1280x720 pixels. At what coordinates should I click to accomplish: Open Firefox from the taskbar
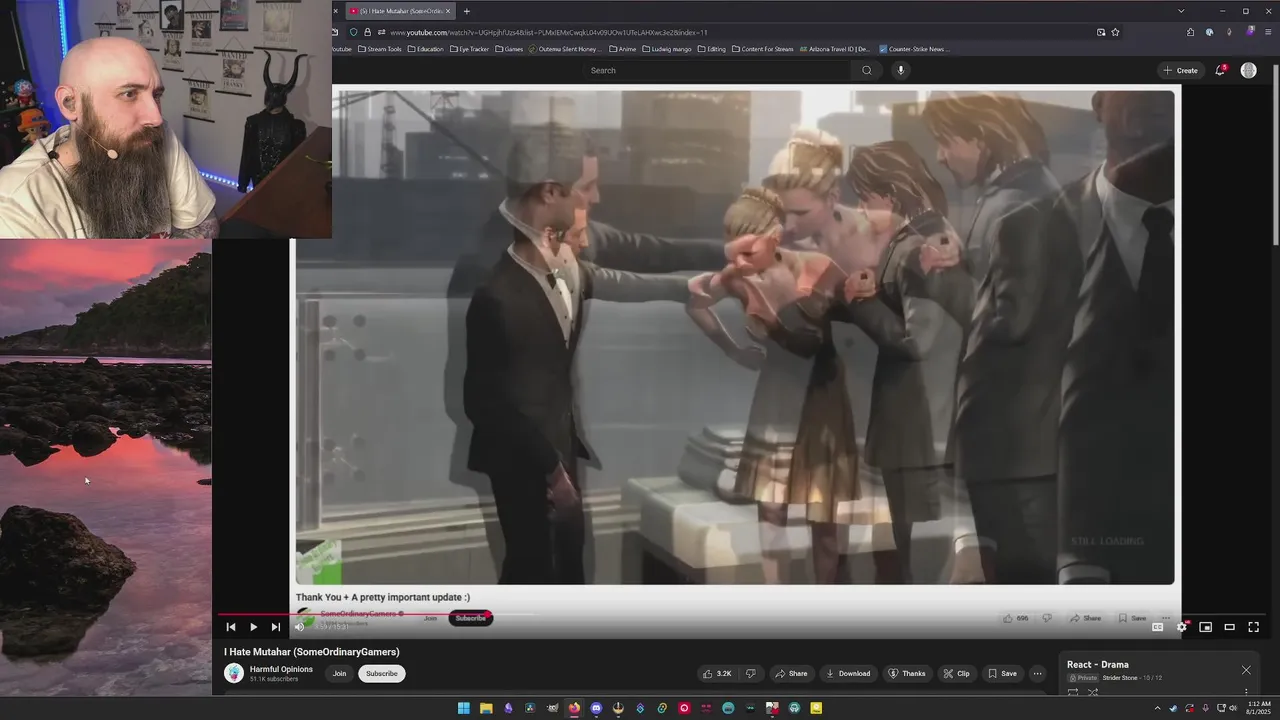coord(574,708)
